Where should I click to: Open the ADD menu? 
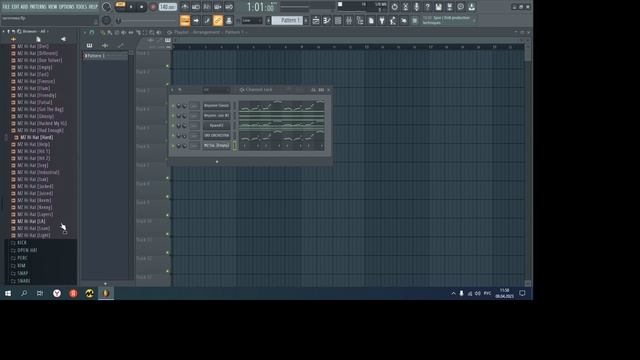(x=24, y=7)
